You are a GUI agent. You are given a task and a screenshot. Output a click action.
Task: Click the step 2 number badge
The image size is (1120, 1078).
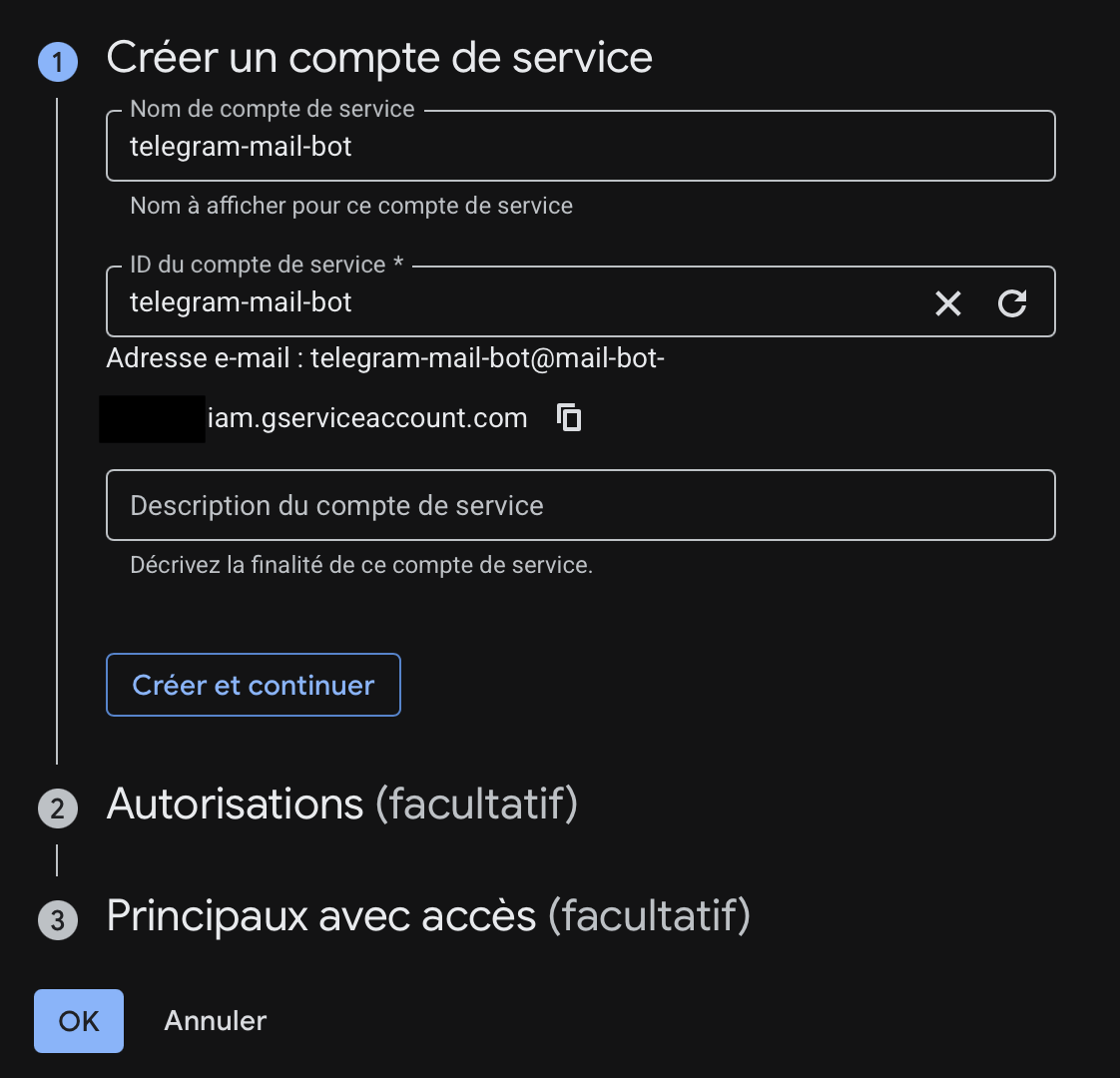coord(57,808)
